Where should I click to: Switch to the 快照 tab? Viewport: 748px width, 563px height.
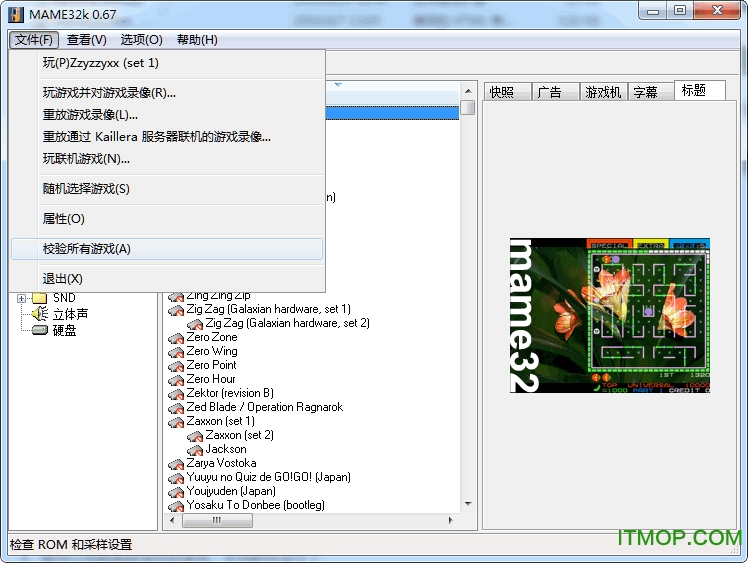click(507, 92)
